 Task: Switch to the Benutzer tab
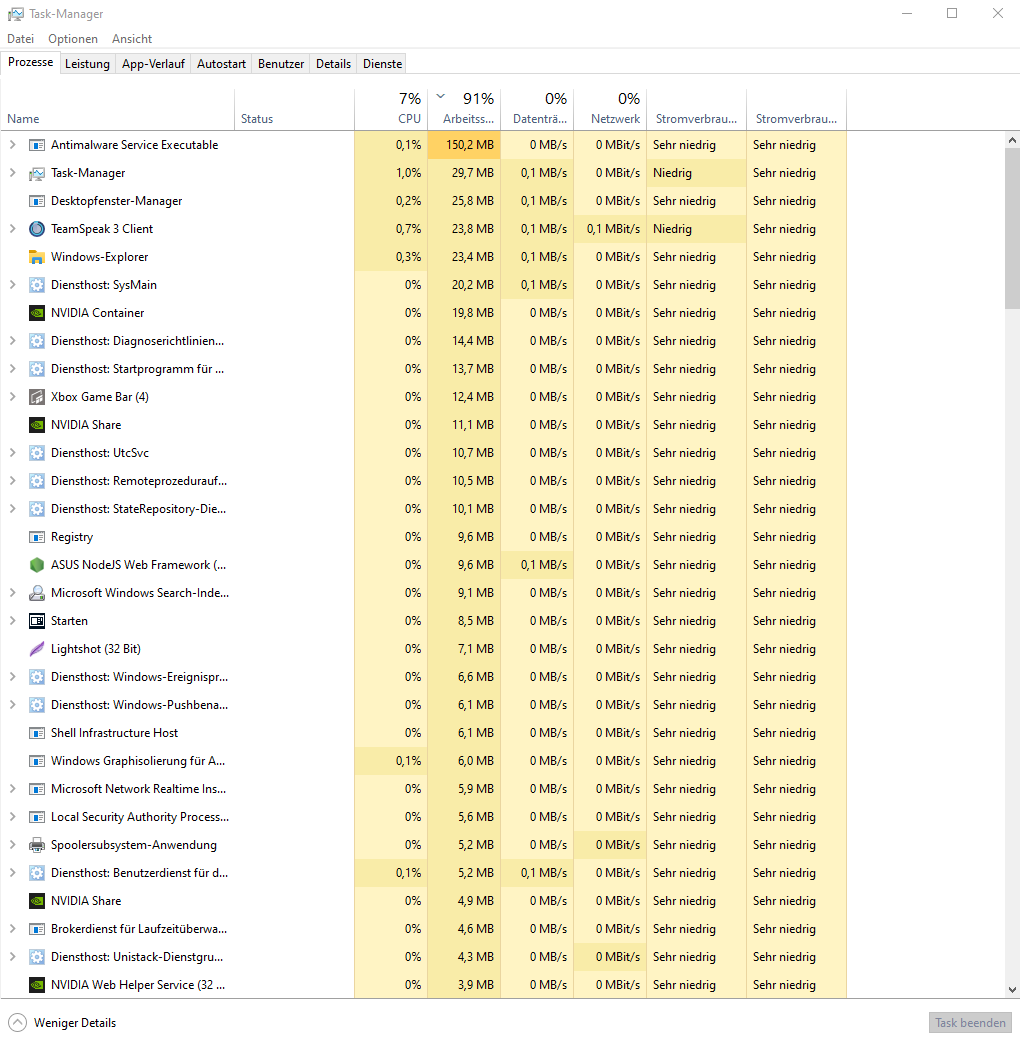pyautogui.click(x=281, y=64)
